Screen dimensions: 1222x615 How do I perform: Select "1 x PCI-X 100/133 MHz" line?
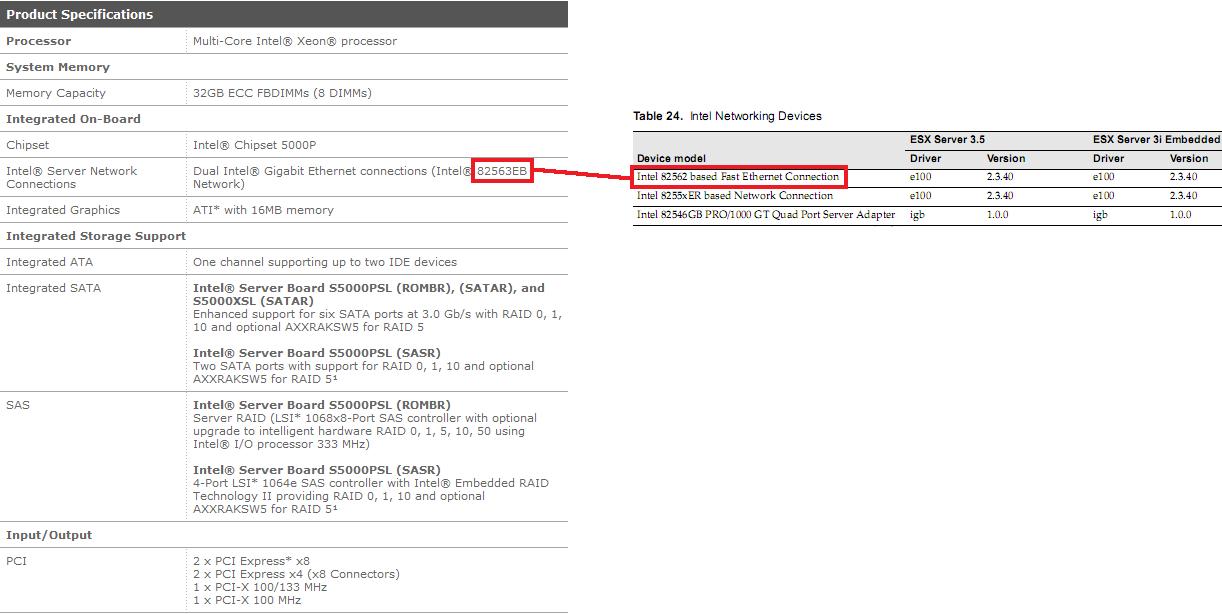[260, 587]
